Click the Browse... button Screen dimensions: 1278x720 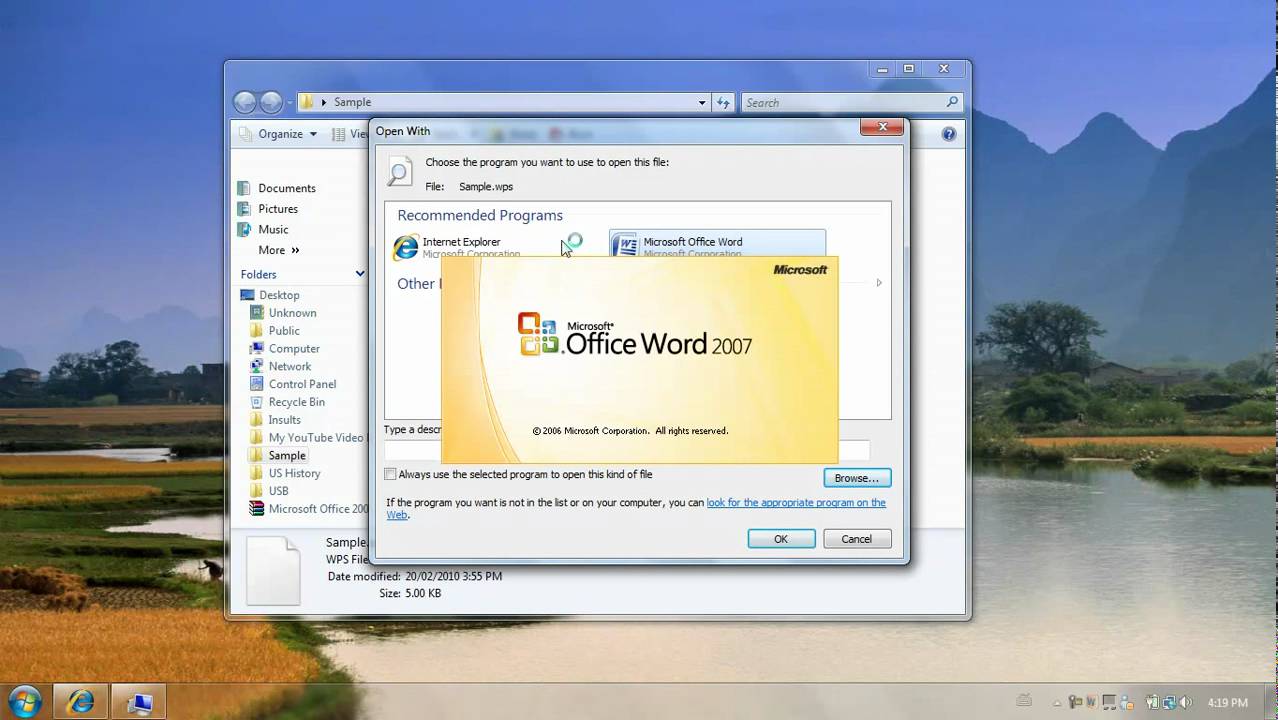(856, 478)
